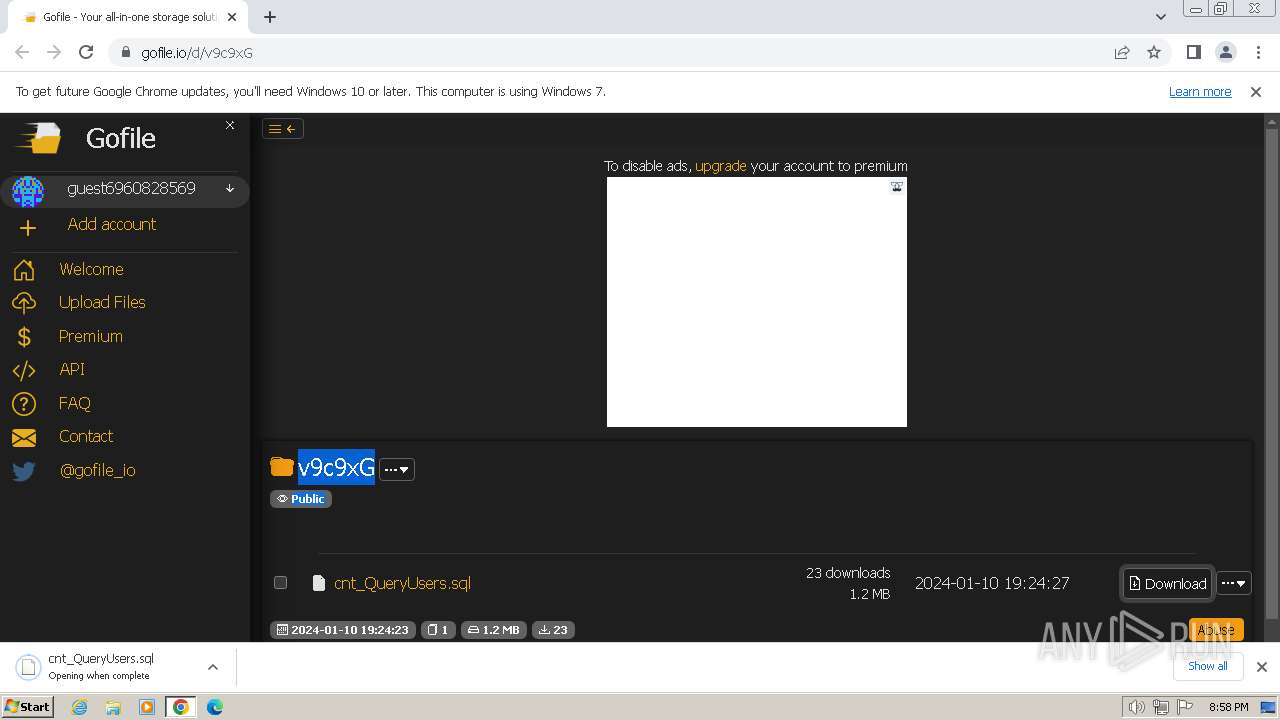Click the taskbar clock showing 8:58 PM
The width and height of the screenshot is (1280, 720).
coord(1228,707)
